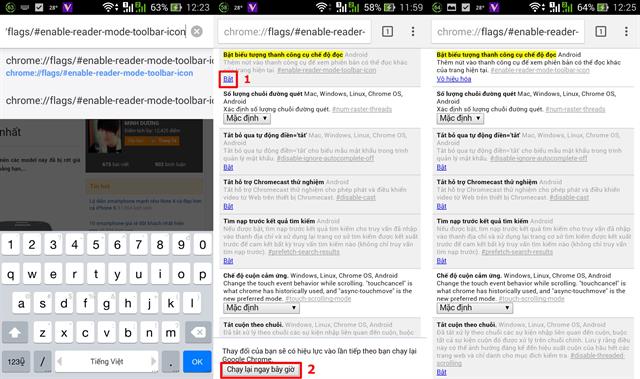The height and width of the screenshot is (379, 640).
Task: Middle screen: tap highlighted 'Bật biểu tượng thanh công cụ' title
Action: click(x=283, y=54)
